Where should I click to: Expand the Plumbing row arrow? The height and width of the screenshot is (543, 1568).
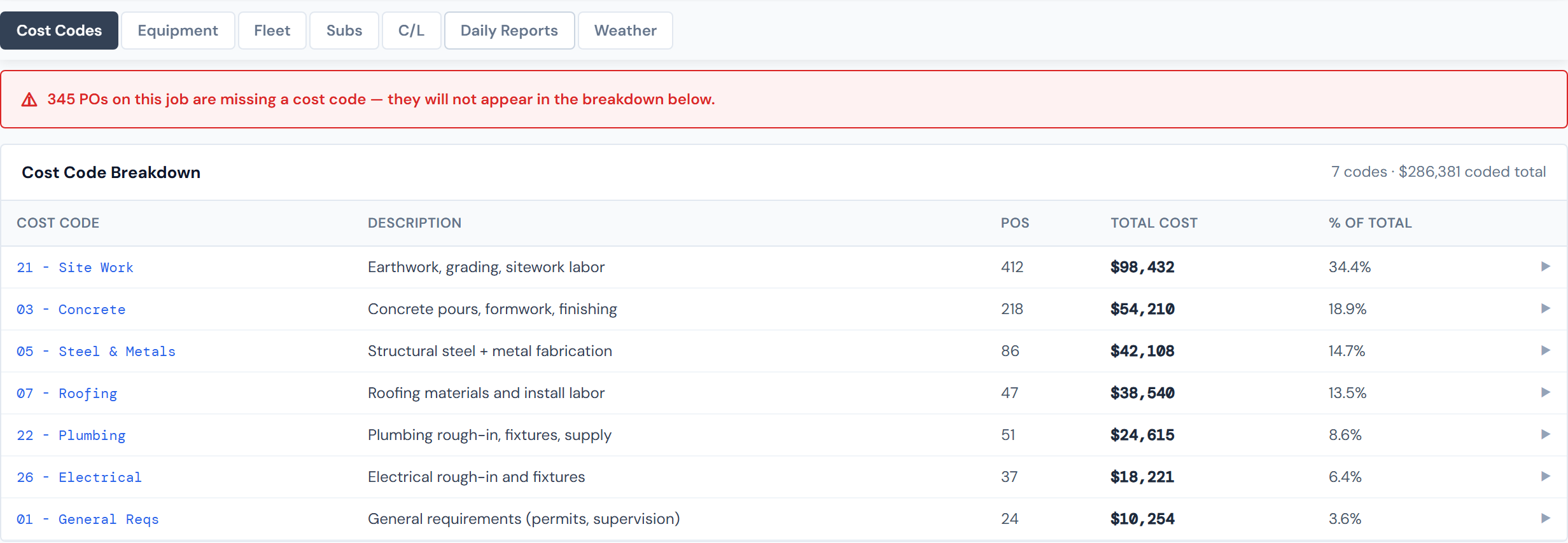click(1545, 434)
